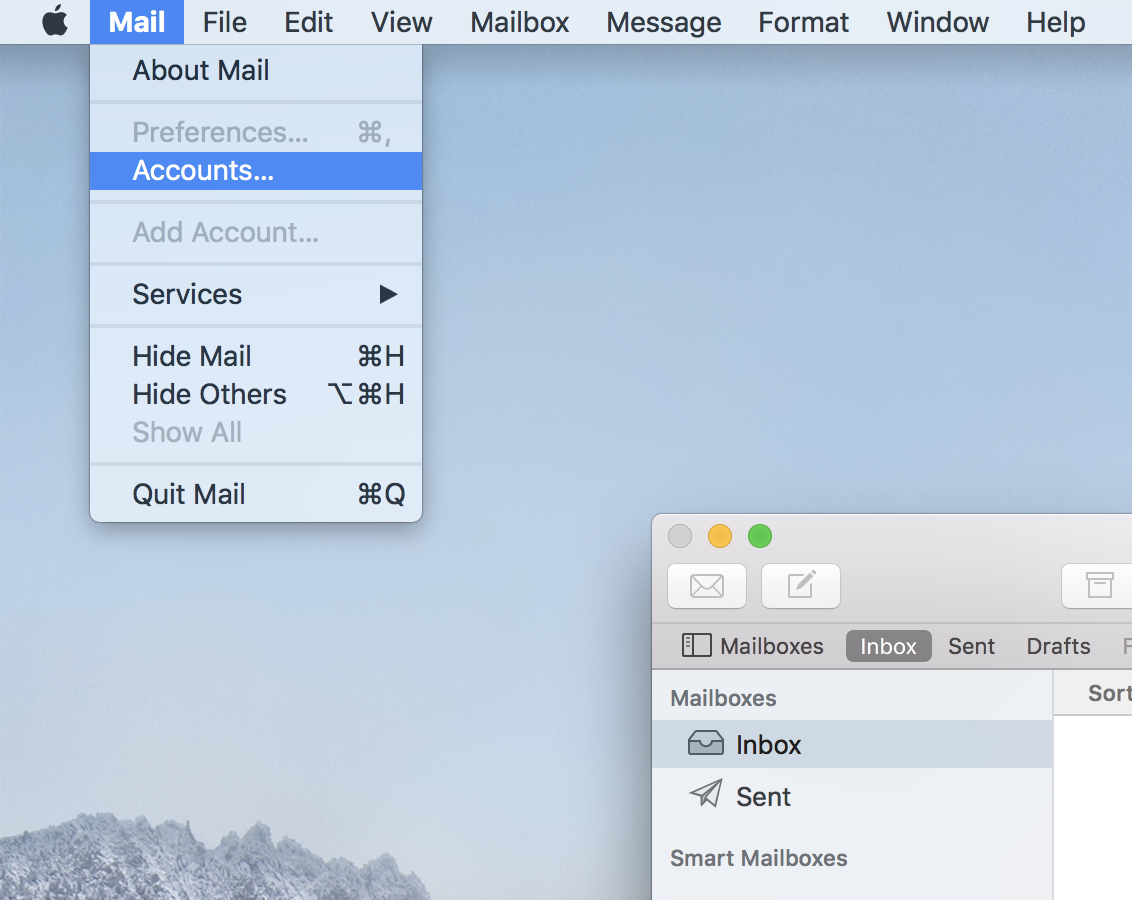Open the File menu

(225, 22)
